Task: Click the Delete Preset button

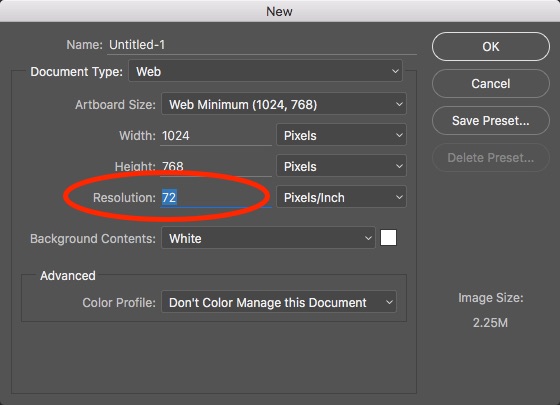Action: 490,158
